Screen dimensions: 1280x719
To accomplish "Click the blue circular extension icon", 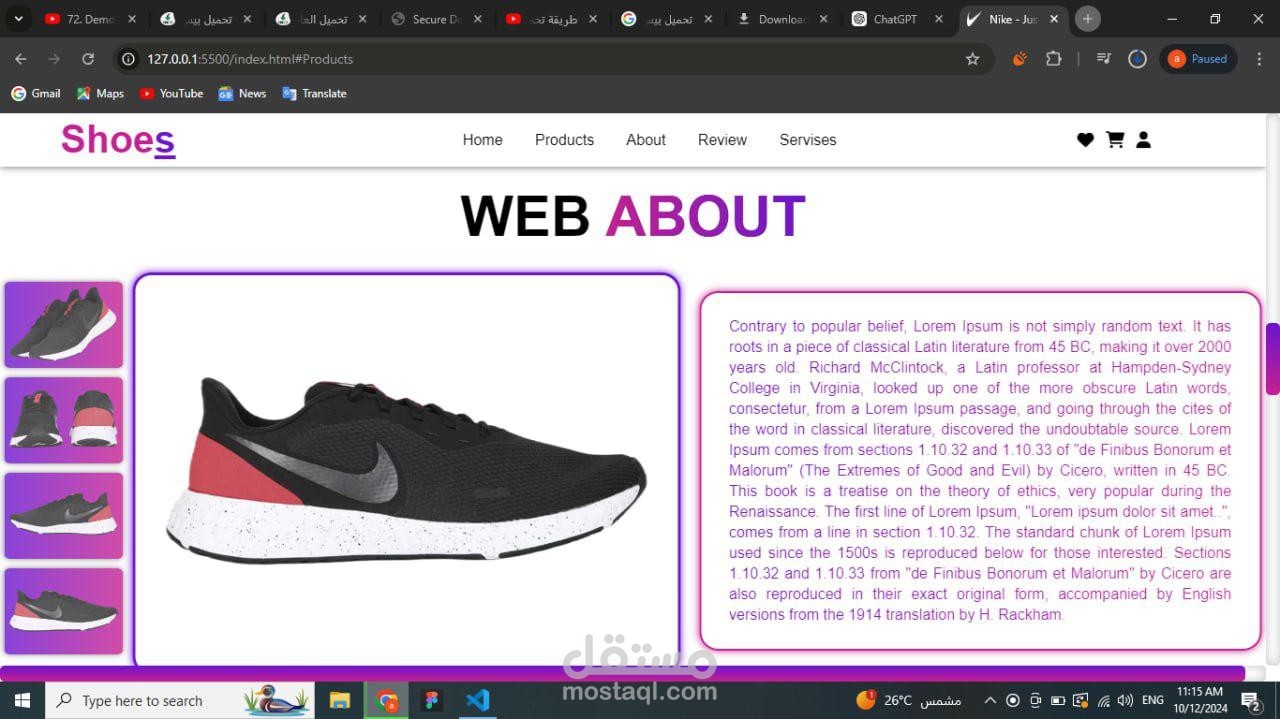I will click(x=1137, y=59).
